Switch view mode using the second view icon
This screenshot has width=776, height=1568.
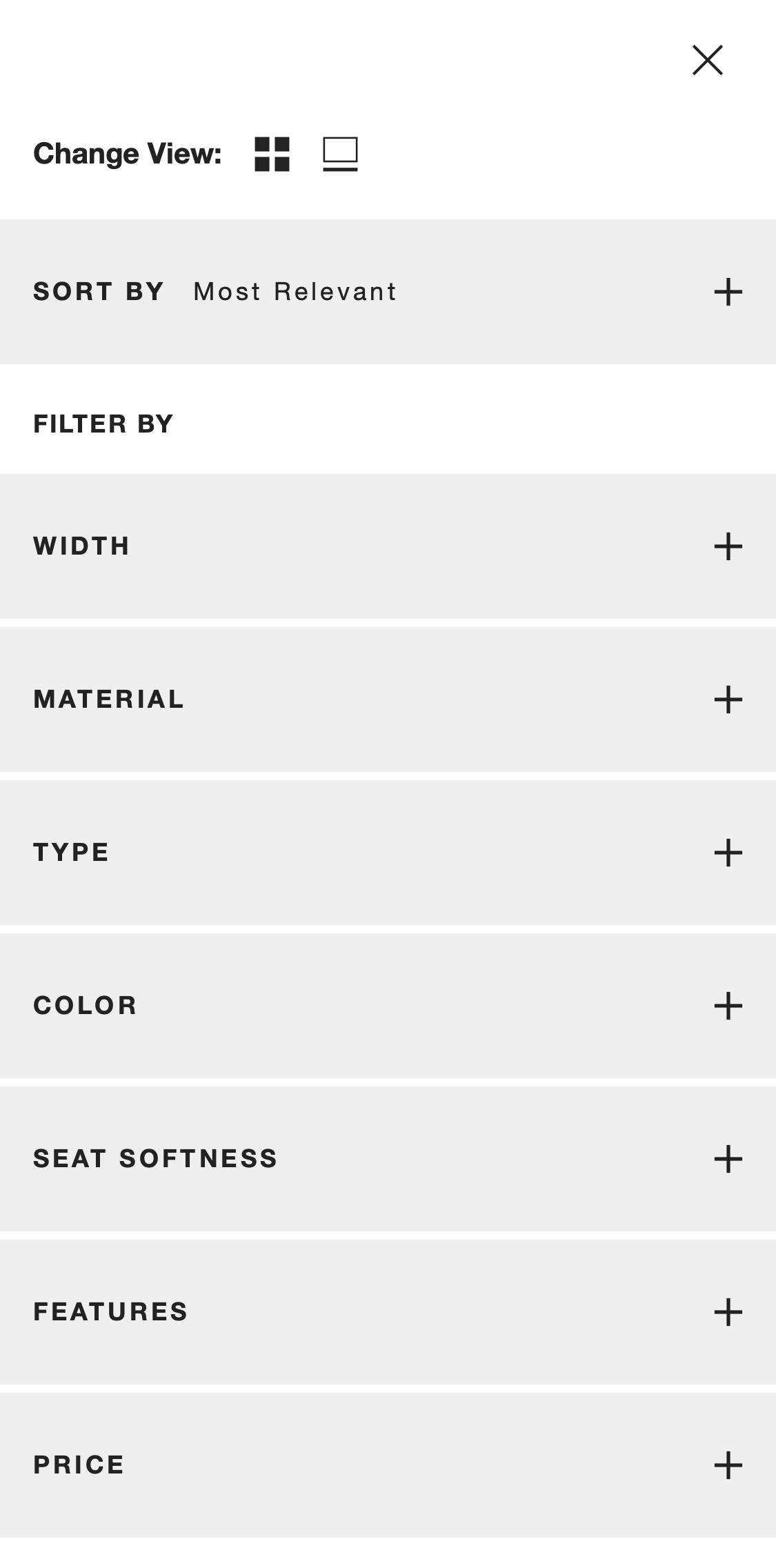click(x=341, y=155)
